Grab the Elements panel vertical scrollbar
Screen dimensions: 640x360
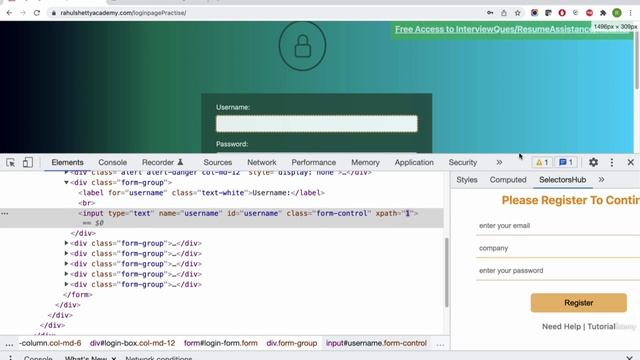click(447, 272)
